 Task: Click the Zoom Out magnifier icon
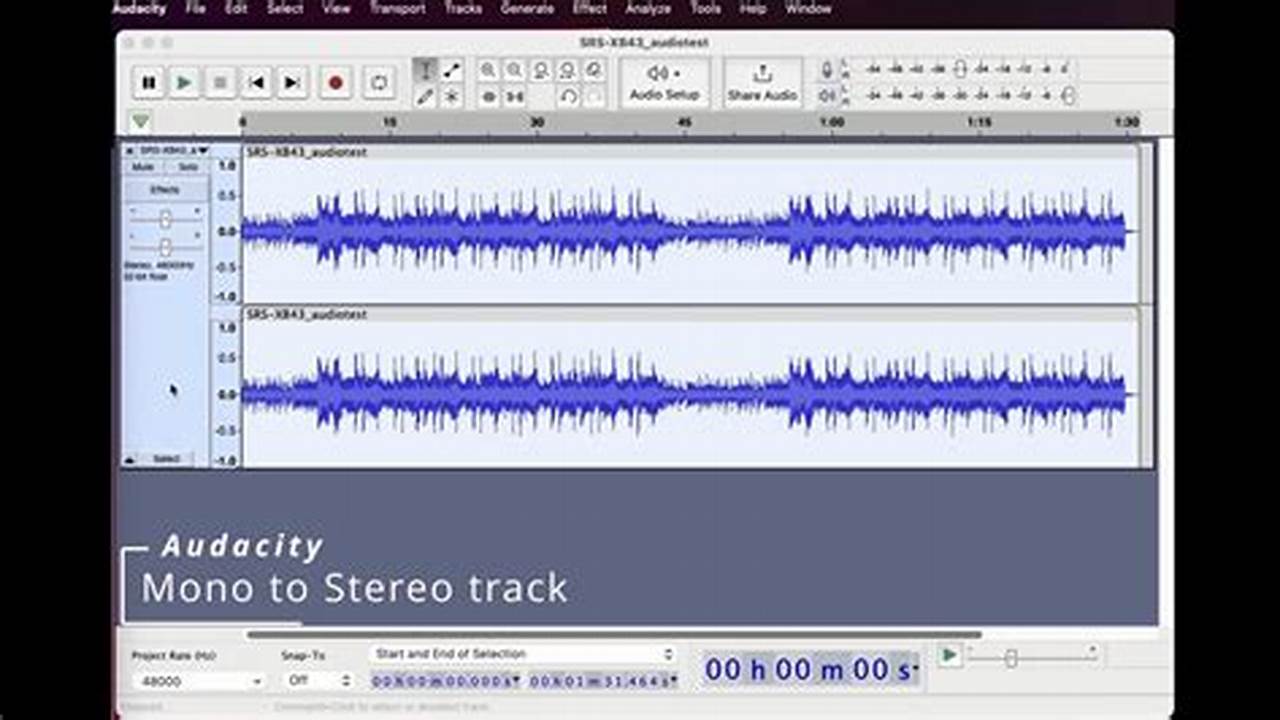(514, 70)
